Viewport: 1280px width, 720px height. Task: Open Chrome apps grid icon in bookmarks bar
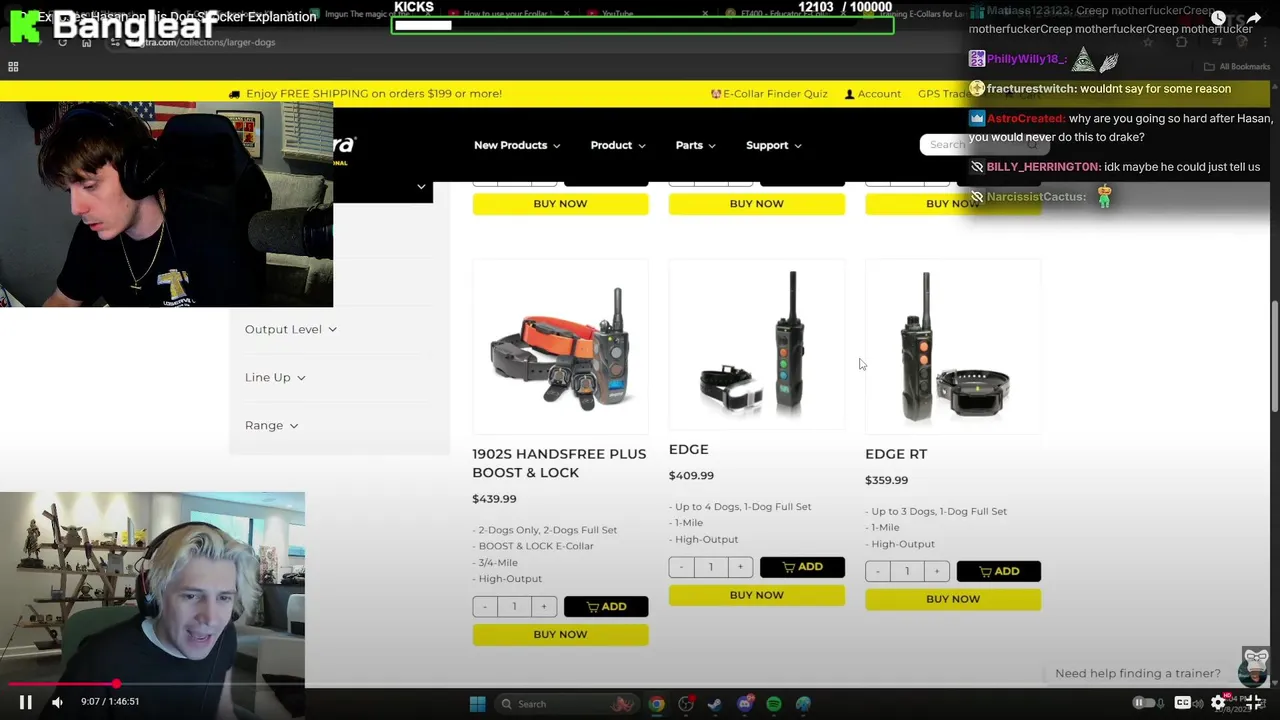coord(13,67)
